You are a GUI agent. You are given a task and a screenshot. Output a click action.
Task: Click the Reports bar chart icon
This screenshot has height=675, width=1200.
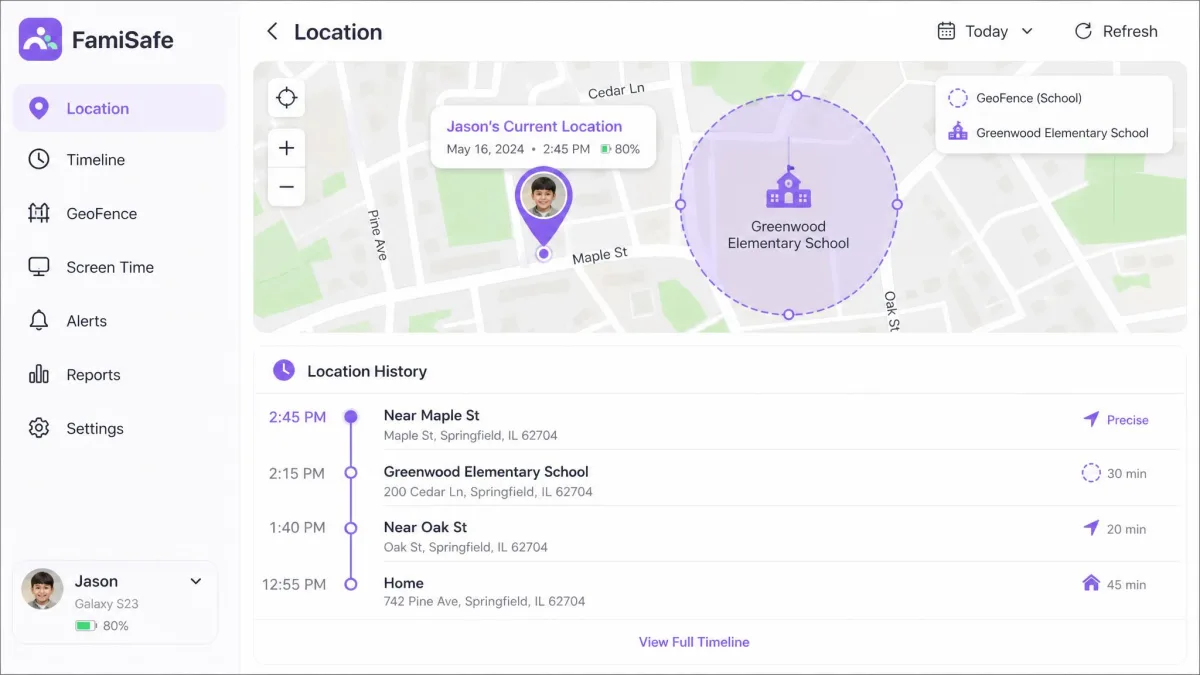pyautogui.click(x=39, y=374)
